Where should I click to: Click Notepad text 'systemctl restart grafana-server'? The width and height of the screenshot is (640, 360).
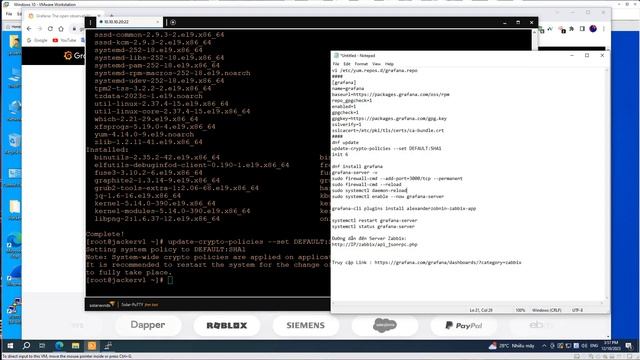[x=374, y=220]
